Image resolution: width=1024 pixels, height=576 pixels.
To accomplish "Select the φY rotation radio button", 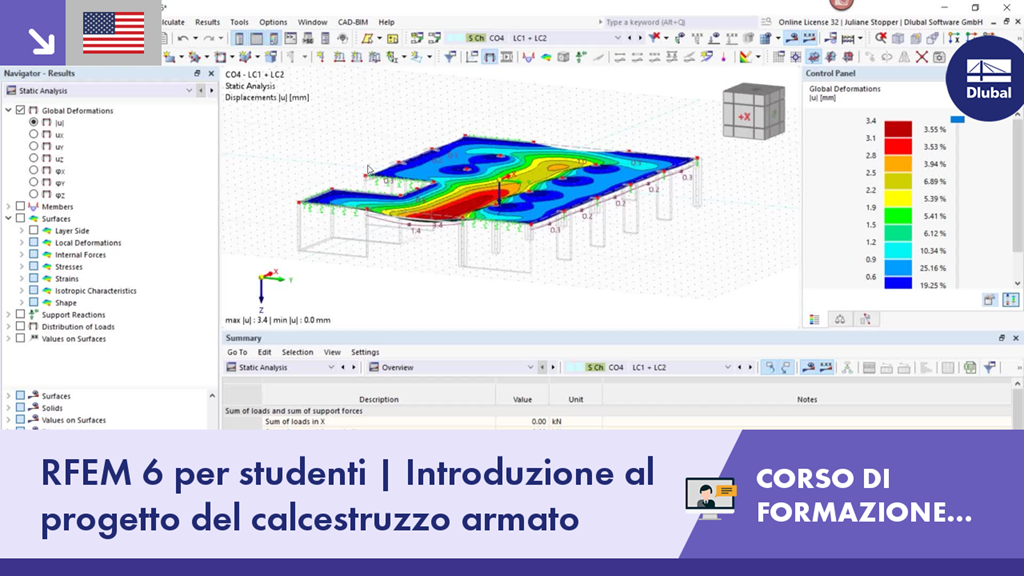I will tap(33, 182).
